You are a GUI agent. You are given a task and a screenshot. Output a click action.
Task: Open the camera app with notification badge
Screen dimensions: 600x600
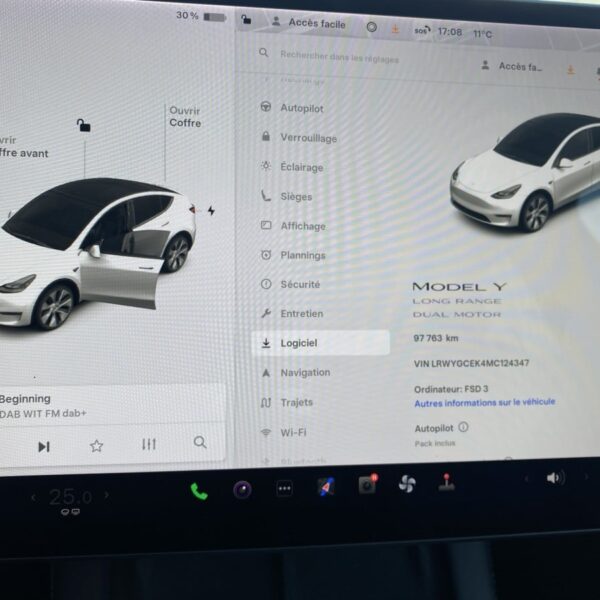(368, 485)
